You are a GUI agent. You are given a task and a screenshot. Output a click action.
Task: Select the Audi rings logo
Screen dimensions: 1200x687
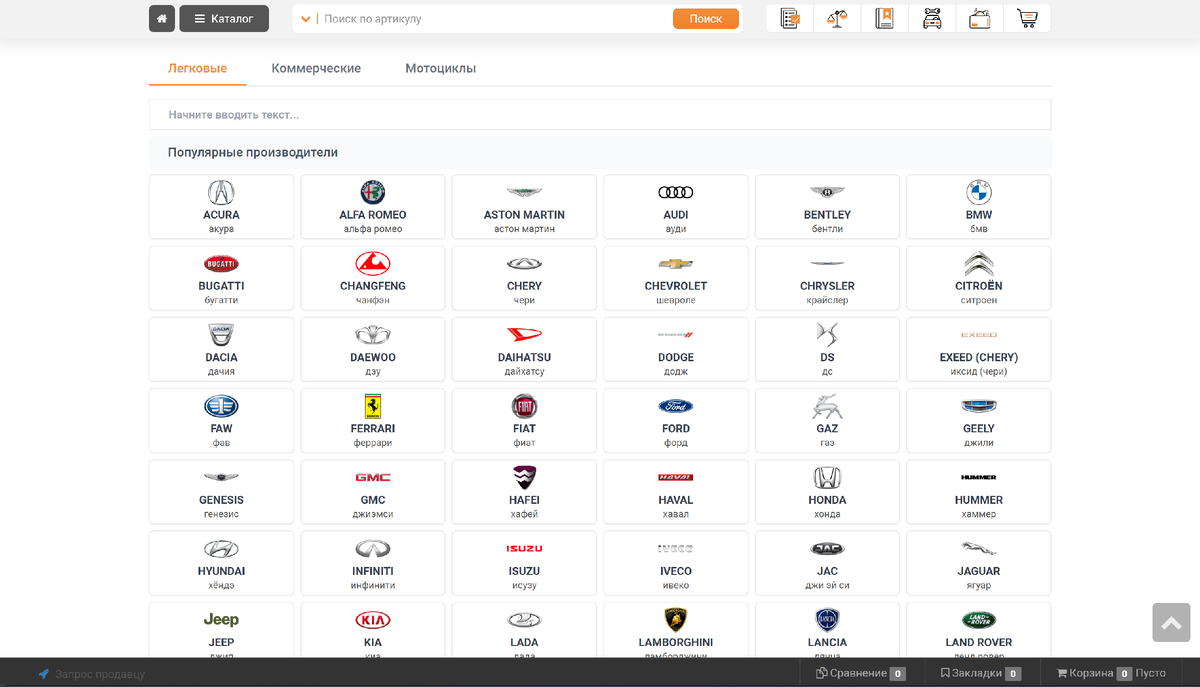[676, 192]
